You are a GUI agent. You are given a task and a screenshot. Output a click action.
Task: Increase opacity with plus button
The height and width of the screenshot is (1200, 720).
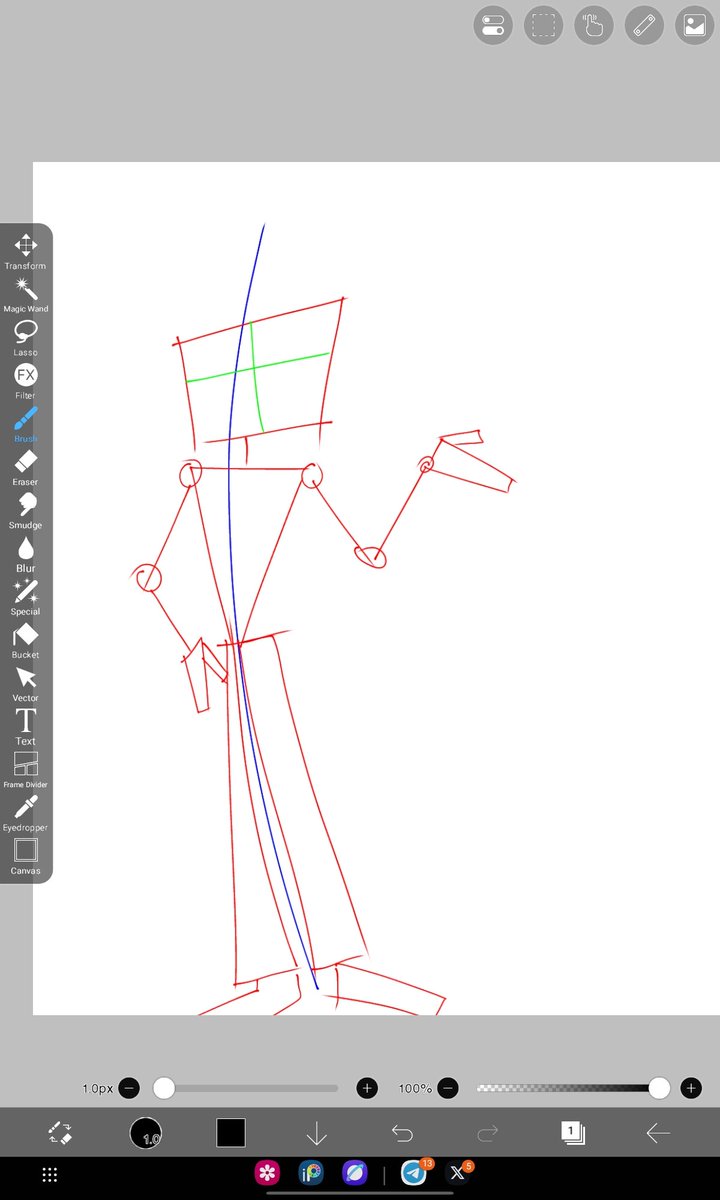click(x=690, y=1088)
